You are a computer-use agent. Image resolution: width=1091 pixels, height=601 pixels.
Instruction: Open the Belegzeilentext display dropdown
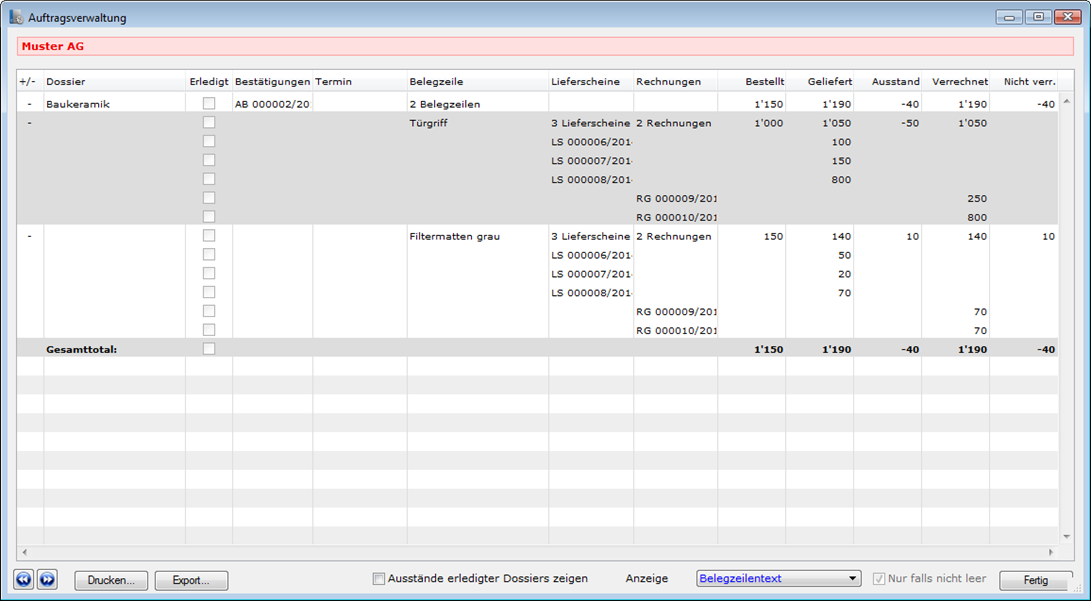778,579
